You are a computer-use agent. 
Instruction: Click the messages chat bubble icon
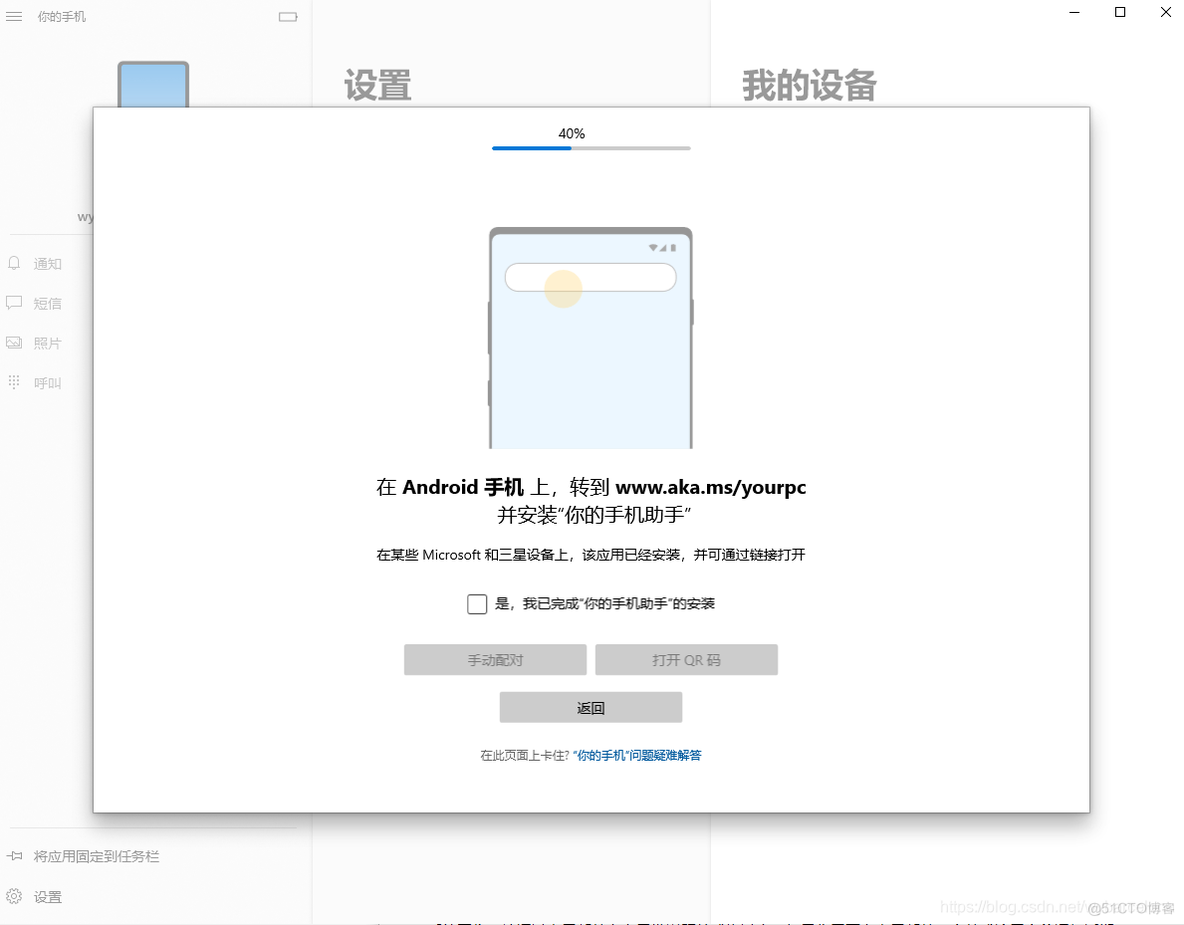tap(14, 303)
